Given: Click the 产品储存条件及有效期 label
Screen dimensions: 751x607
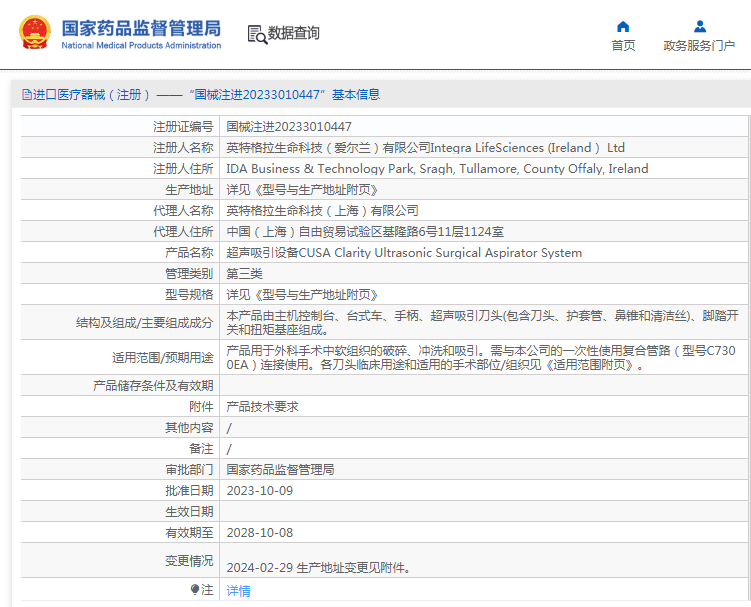Looking at the screenshot, I should (153, 385).
